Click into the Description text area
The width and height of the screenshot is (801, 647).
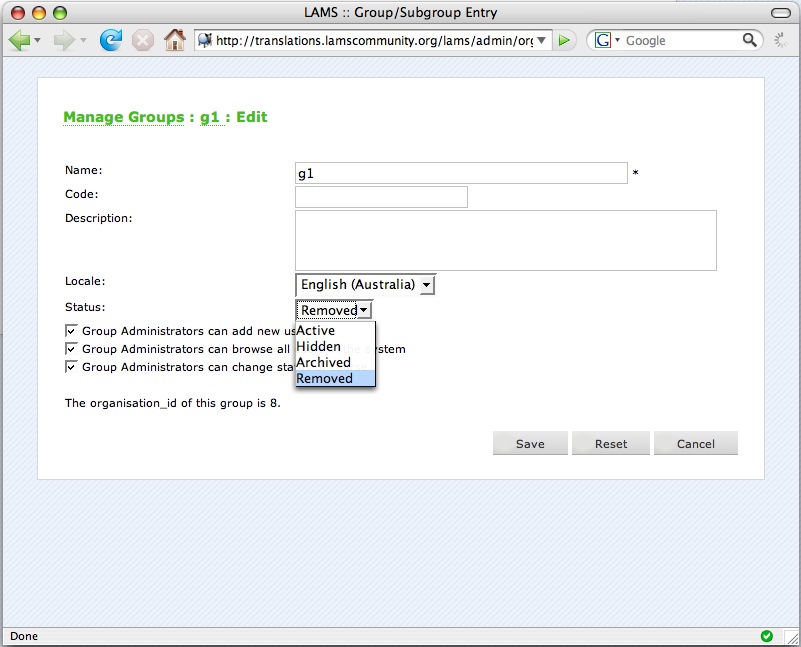505,240
